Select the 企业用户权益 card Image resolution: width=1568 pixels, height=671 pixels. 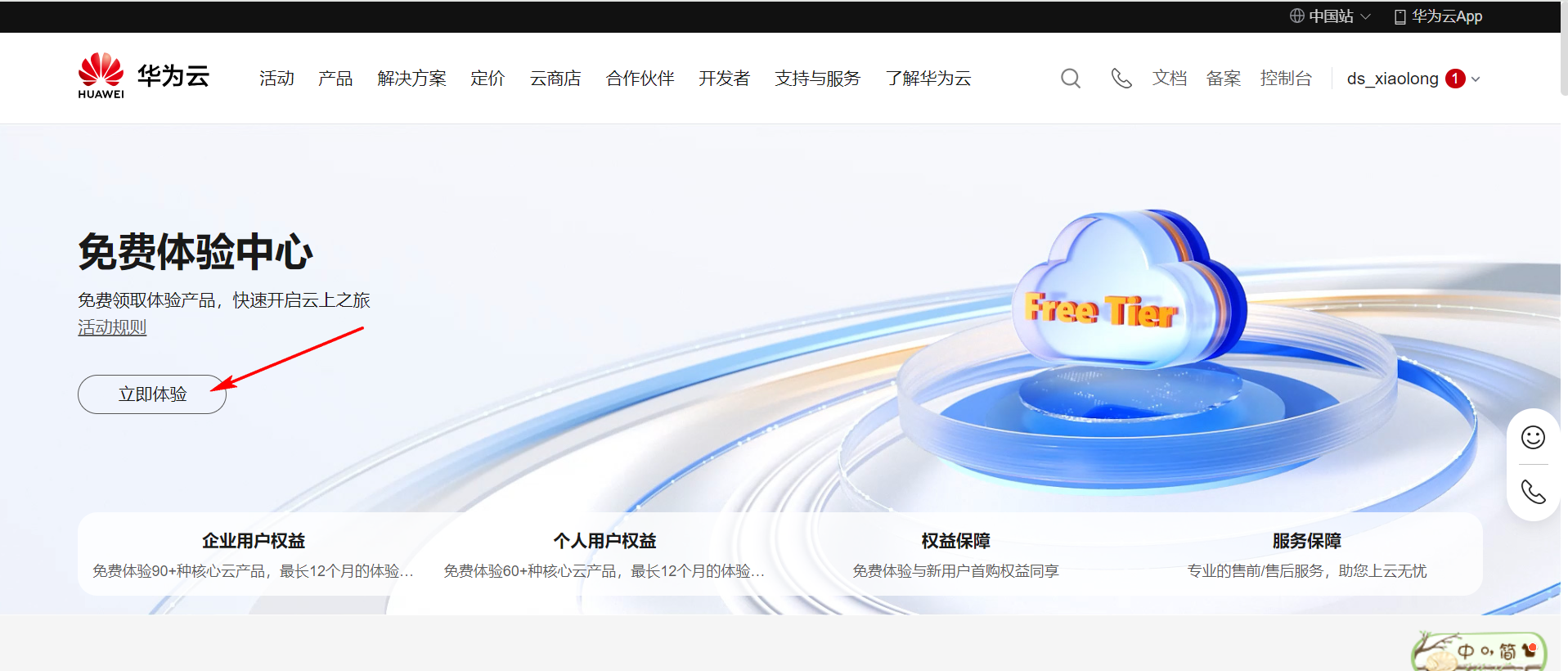click(x=253, y=554)
